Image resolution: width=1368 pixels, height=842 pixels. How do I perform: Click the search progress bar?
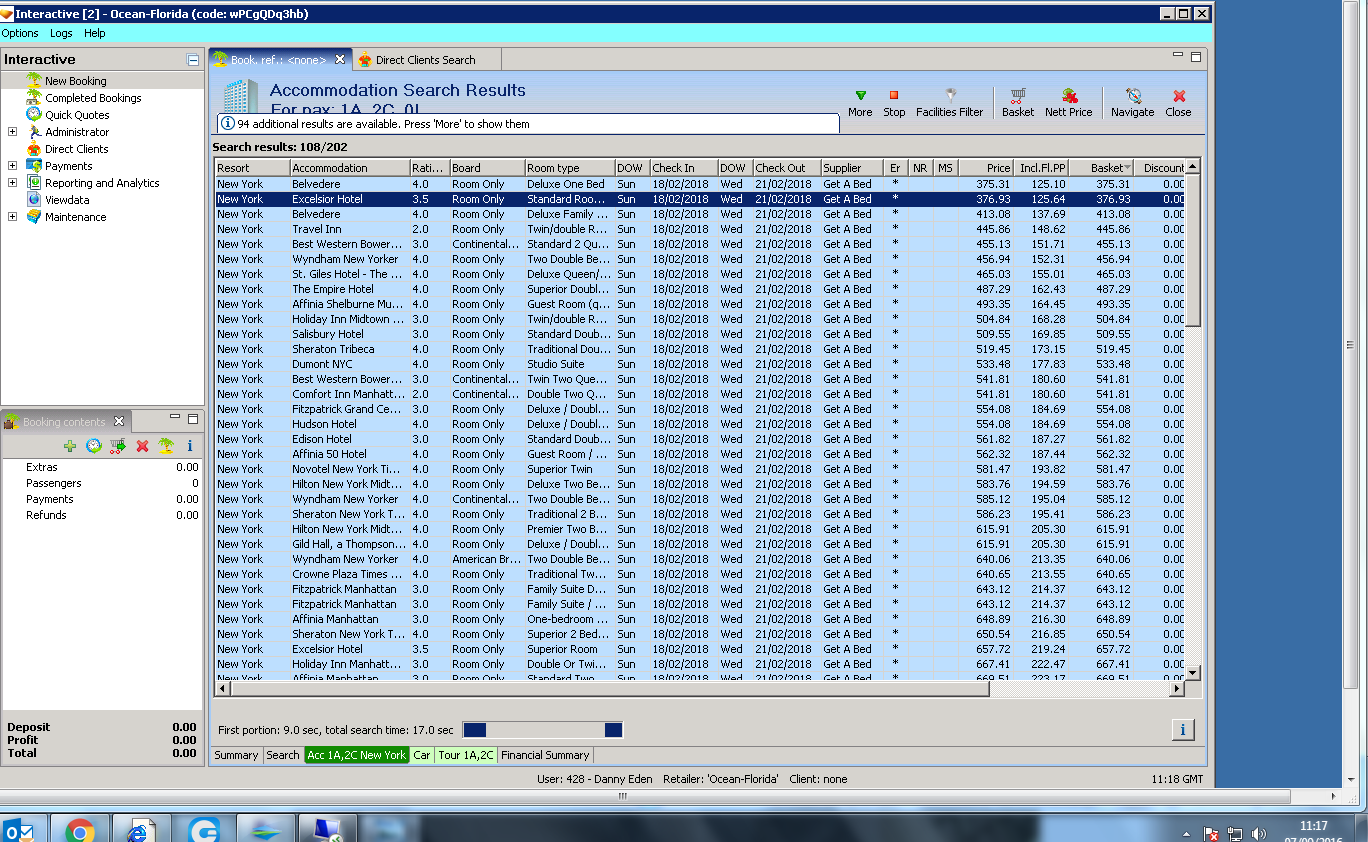coord(543,730)
